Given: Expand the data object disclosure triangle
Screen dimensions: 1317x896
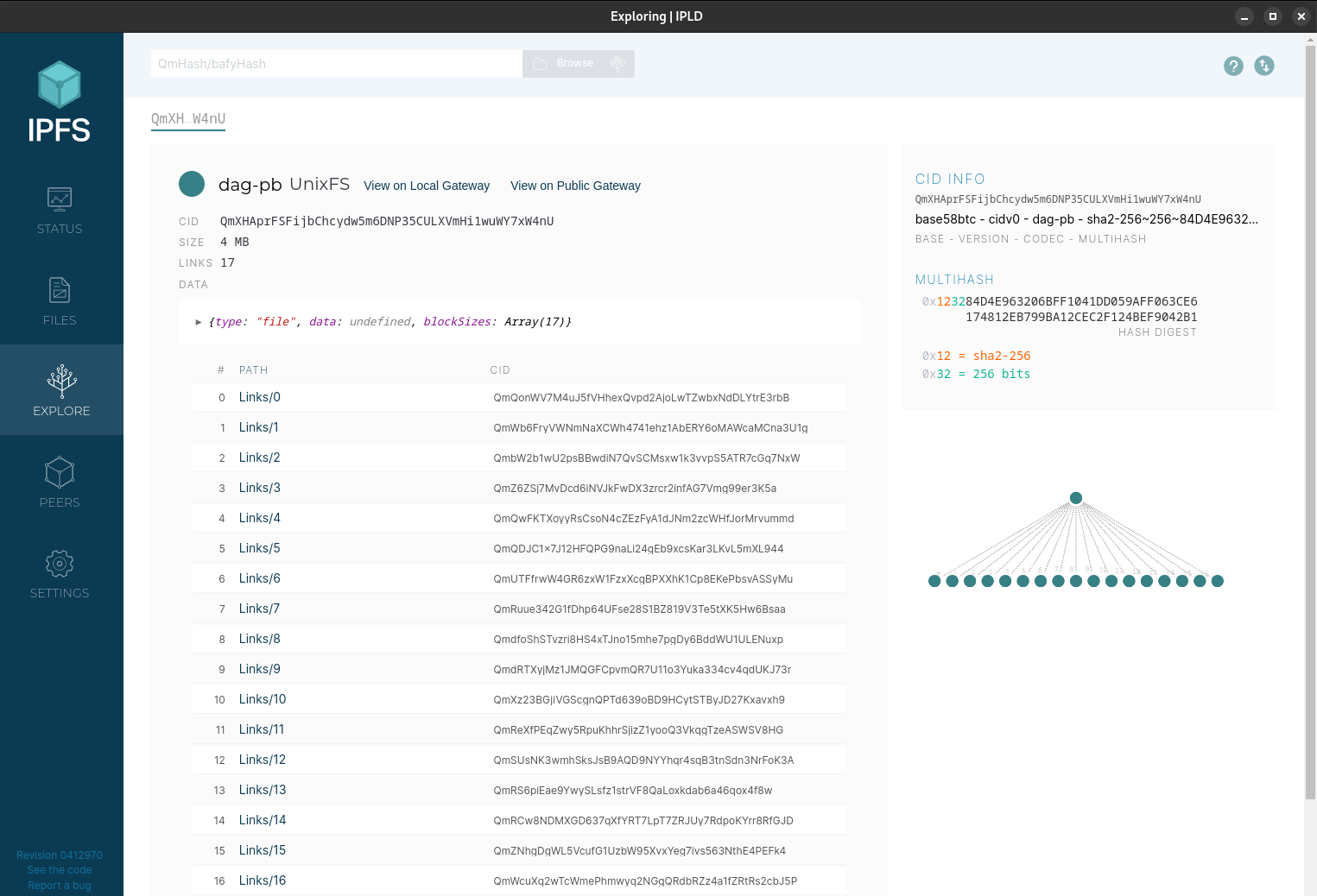Looking at the screenshot, I should (199, 322).
